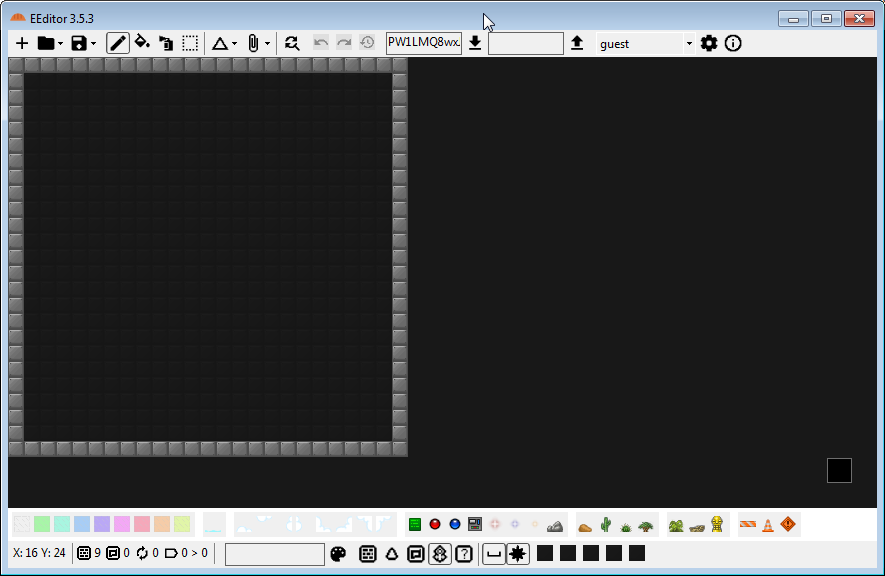Viewport: 885px width, 576px height.
Task: Select the orange traffic cone decoration
Action: click(x=768, y=525)
